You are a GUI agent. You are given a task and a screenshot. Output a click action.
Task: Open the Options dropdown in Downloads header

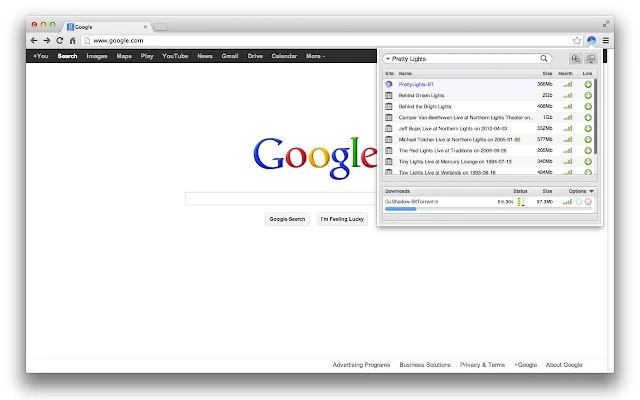[x=581, y=191]
